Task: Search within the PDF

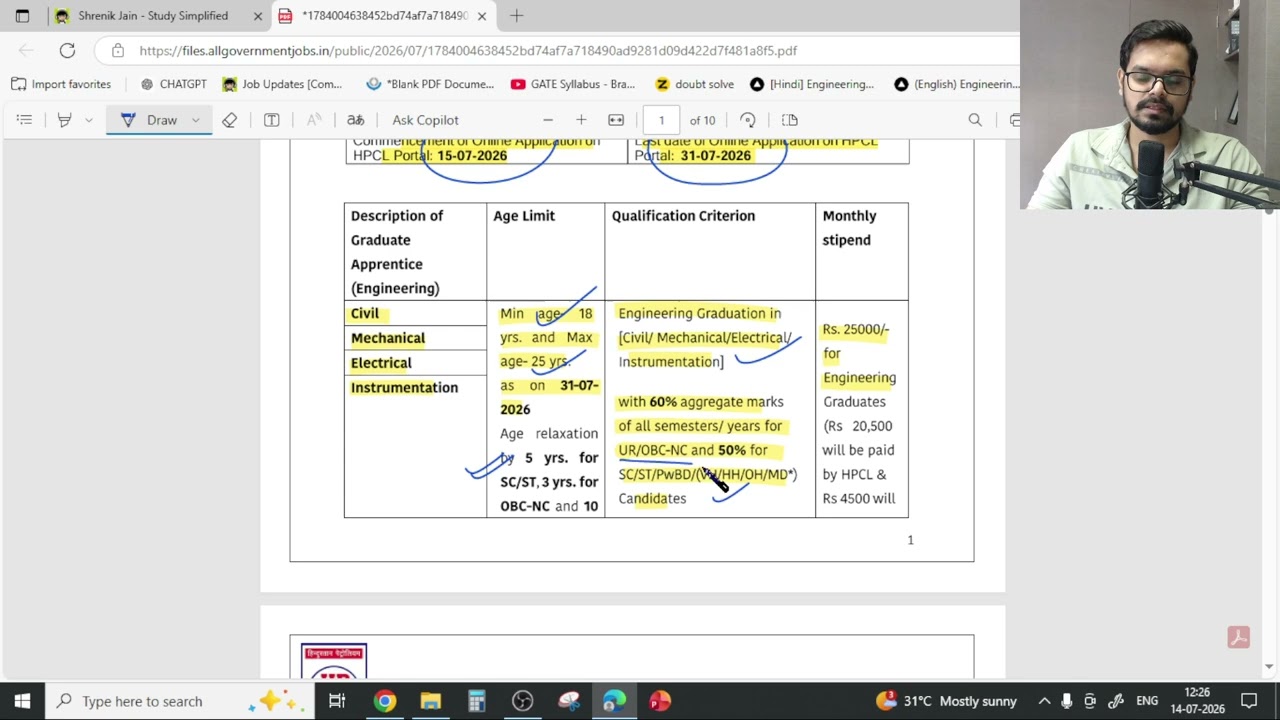Action: tap(975, 120)
